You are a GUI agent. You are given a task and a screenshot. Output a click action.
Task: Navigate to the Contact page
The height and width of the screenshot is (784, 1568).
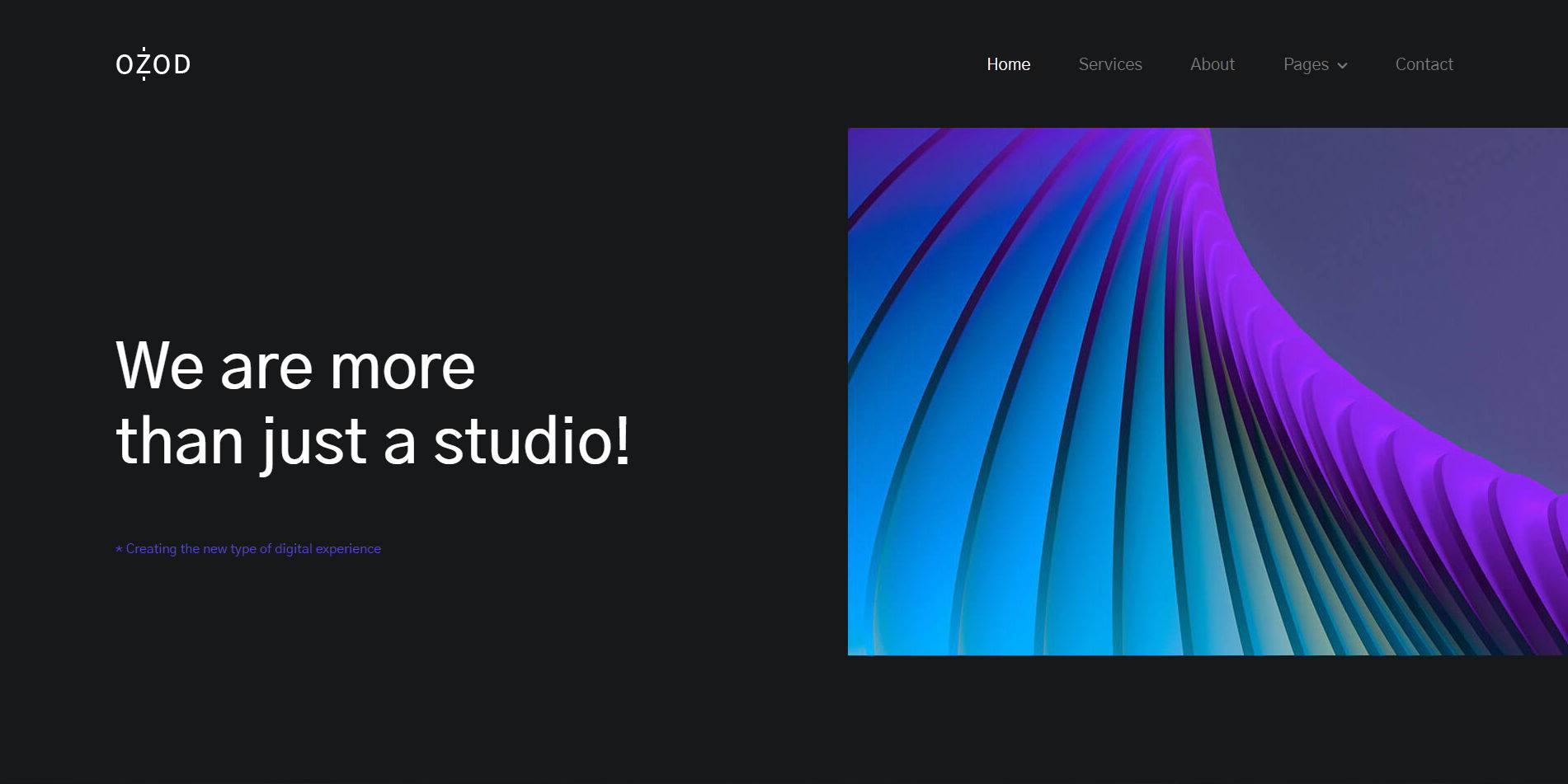[1424, 64]
